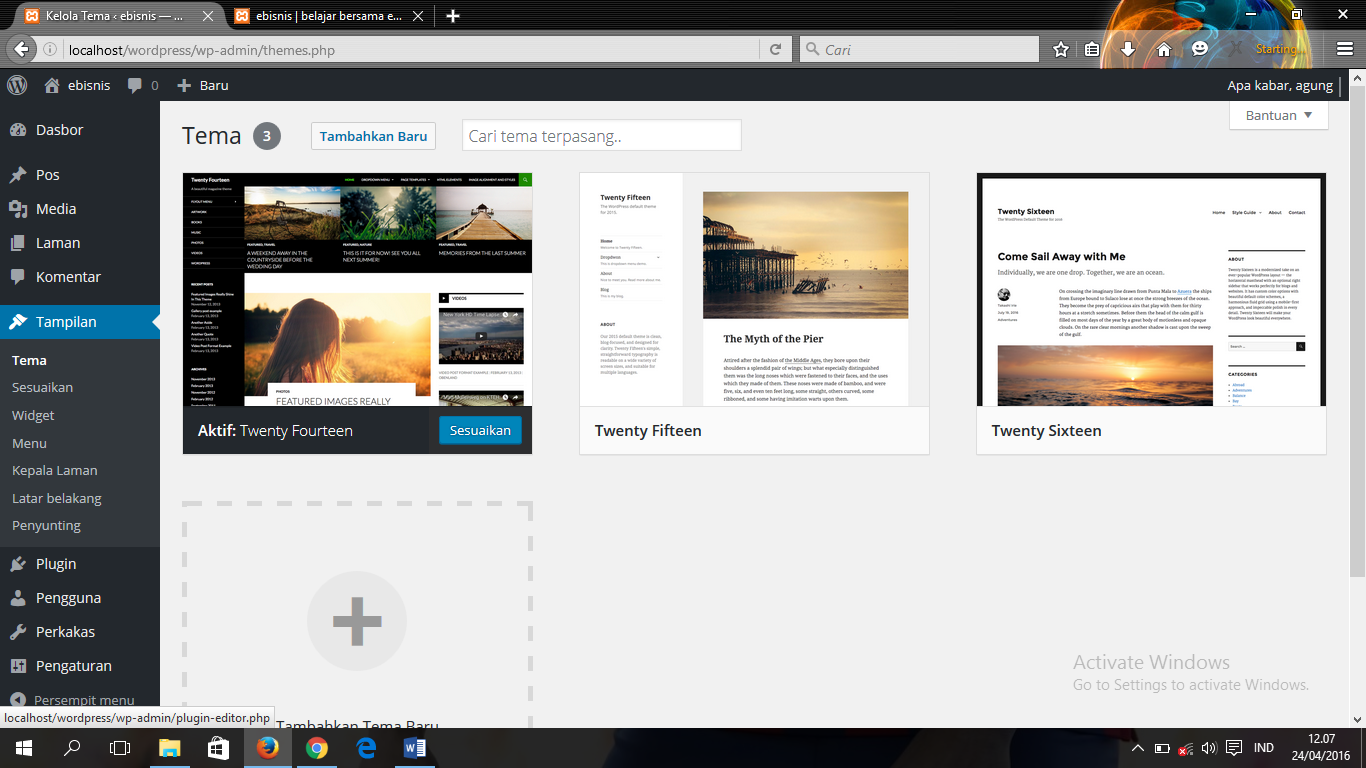Click the Tambahkan Baru button
Viewport: 1366px width, 768px height.
(x=373, y=136)
